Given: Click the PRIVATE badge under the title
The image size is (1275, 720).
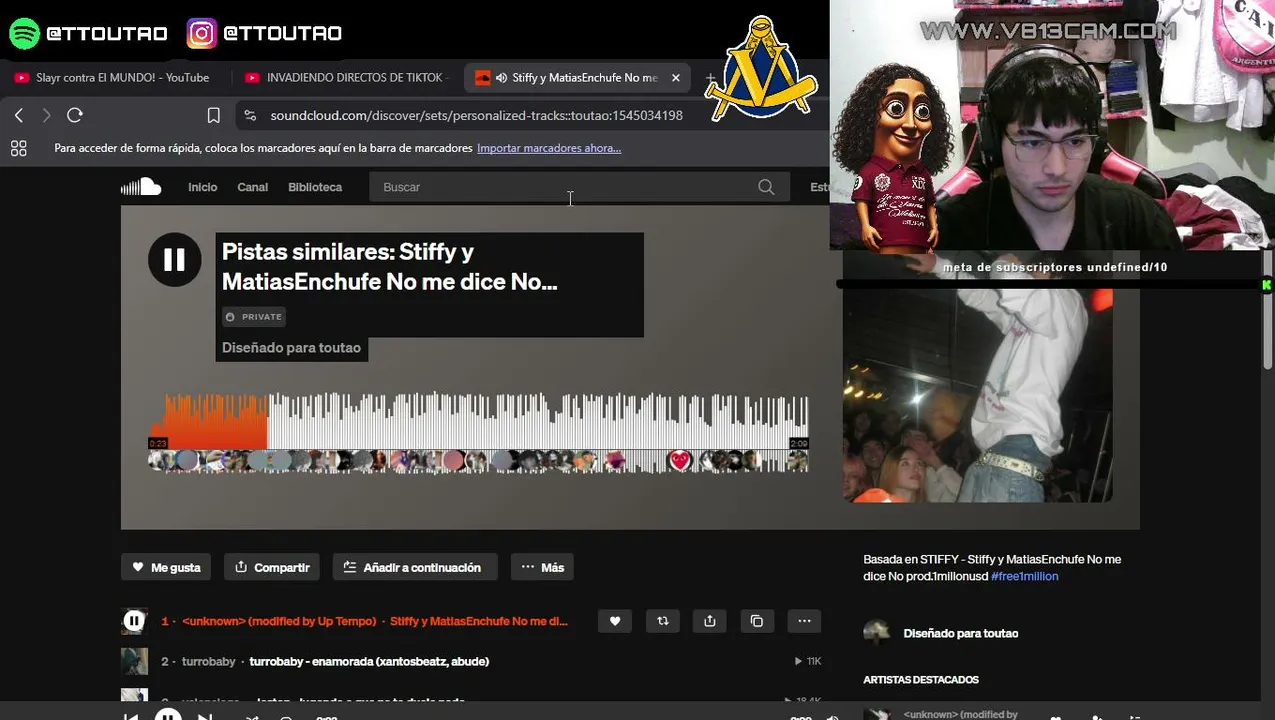Looking at the screenshot, I should click(254, 317).
